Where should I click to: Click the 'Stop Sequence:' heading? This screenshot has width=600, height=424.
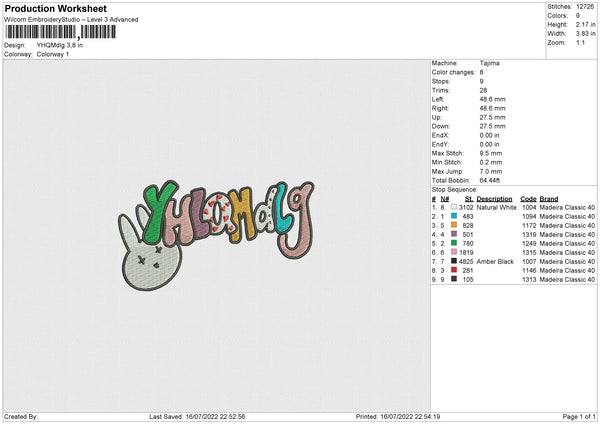455,190
